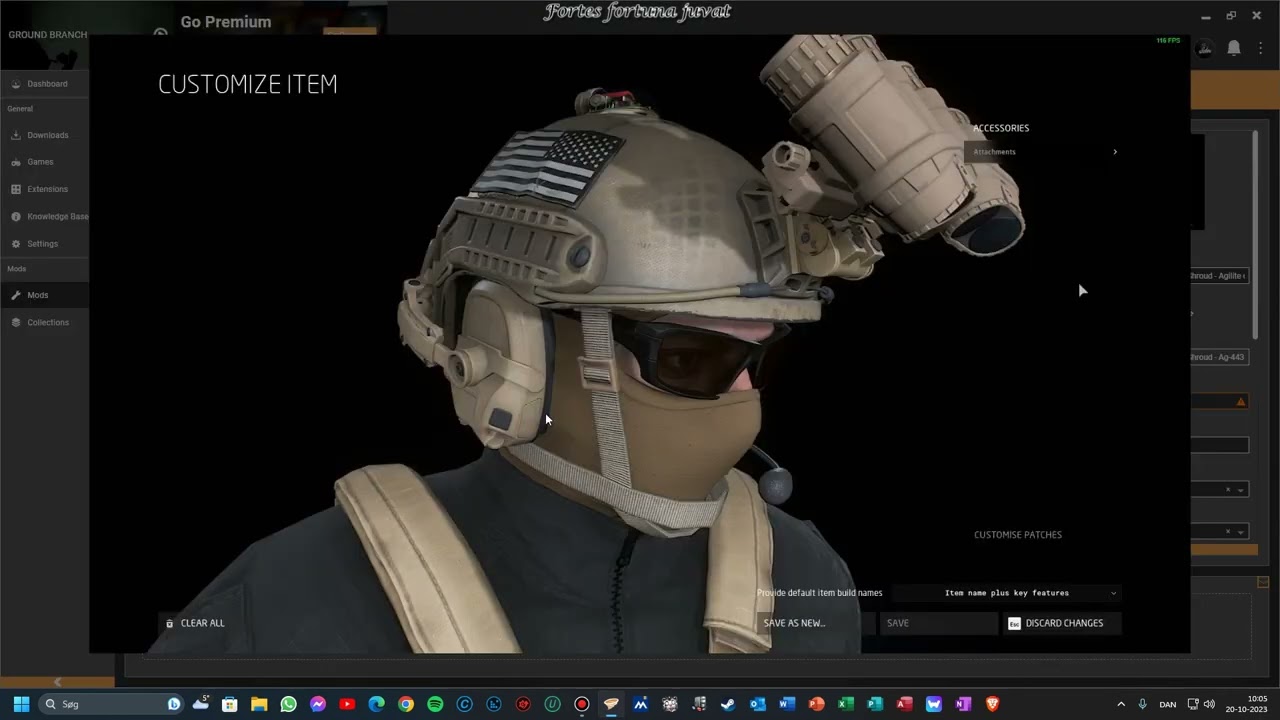Click the taskbar search box
Image resolution: width=1280 pixels, height=720 pixels.
112,704
